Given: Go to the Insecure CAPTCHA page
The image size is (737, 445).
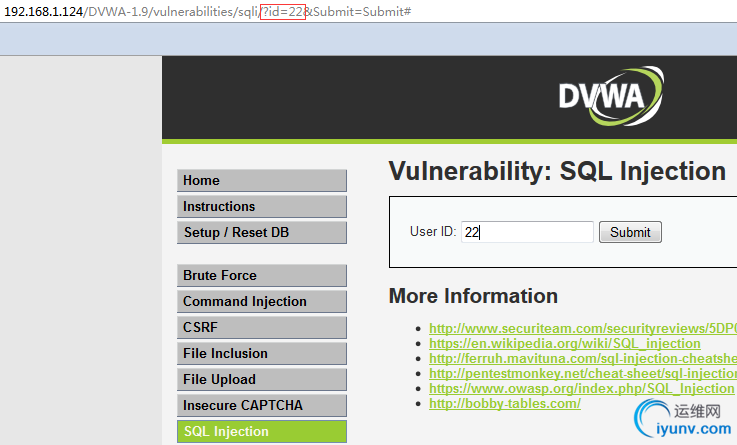Looking at the screenshot, I should pos(262,405).
